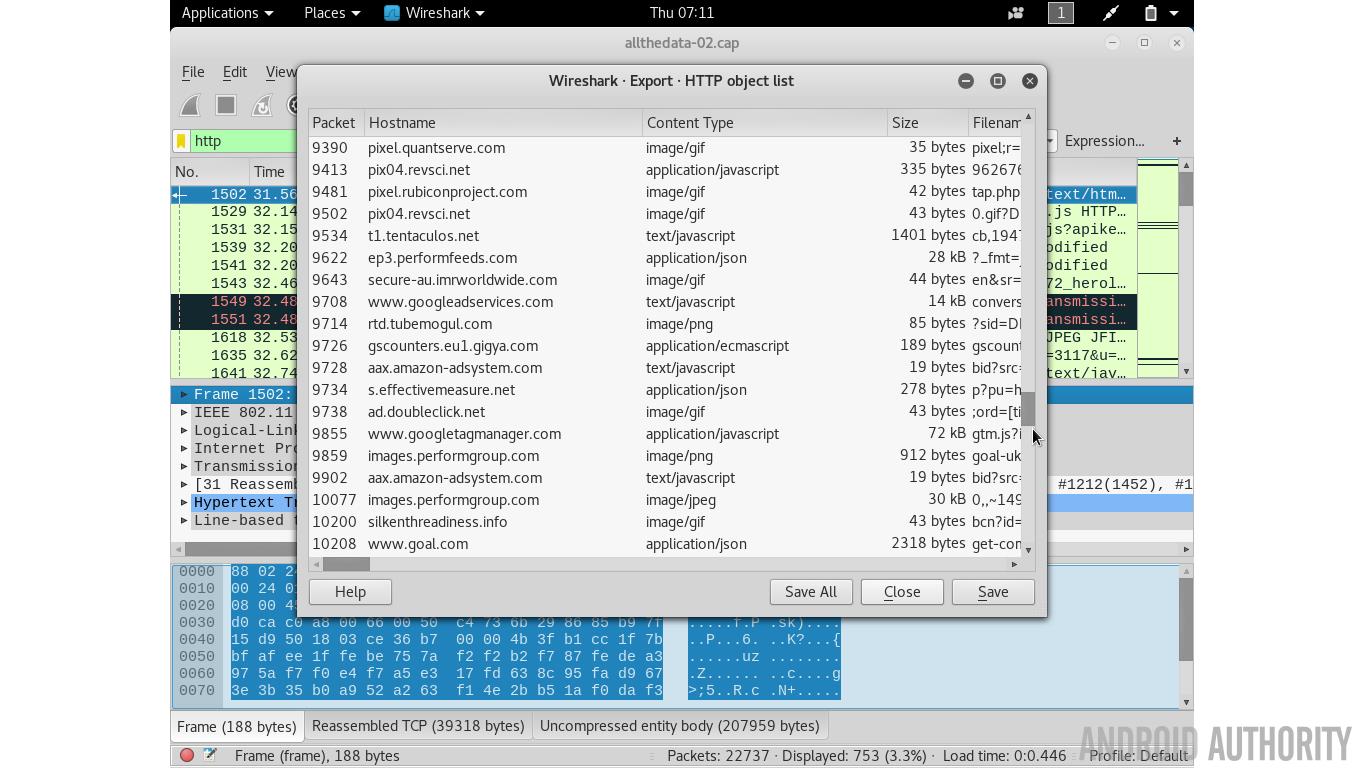Viewport: 1365px width, 768px height.
Task: Expand the Logical-Link Control tree row
Action: point(184,430)
